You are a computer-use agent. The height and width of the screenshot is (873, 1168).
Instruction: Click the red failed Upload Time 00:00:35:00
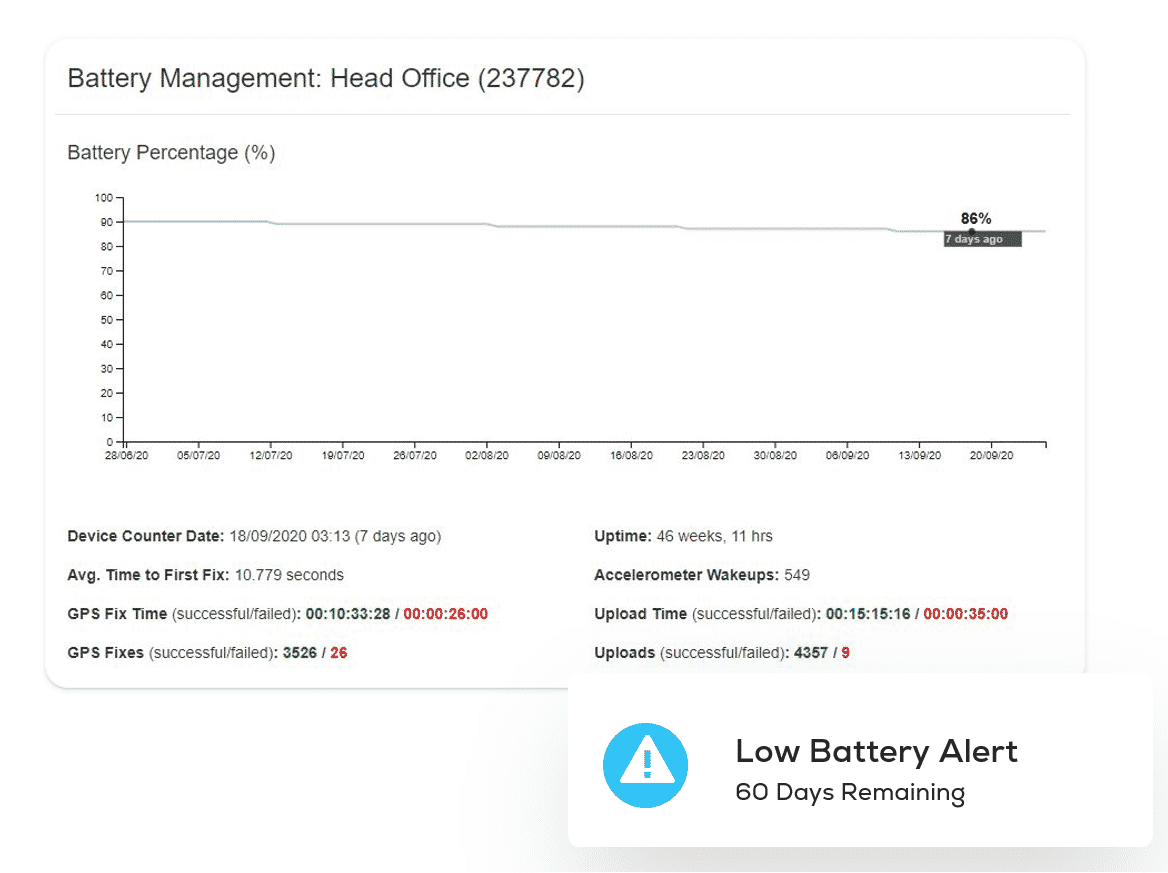point(965,614)
